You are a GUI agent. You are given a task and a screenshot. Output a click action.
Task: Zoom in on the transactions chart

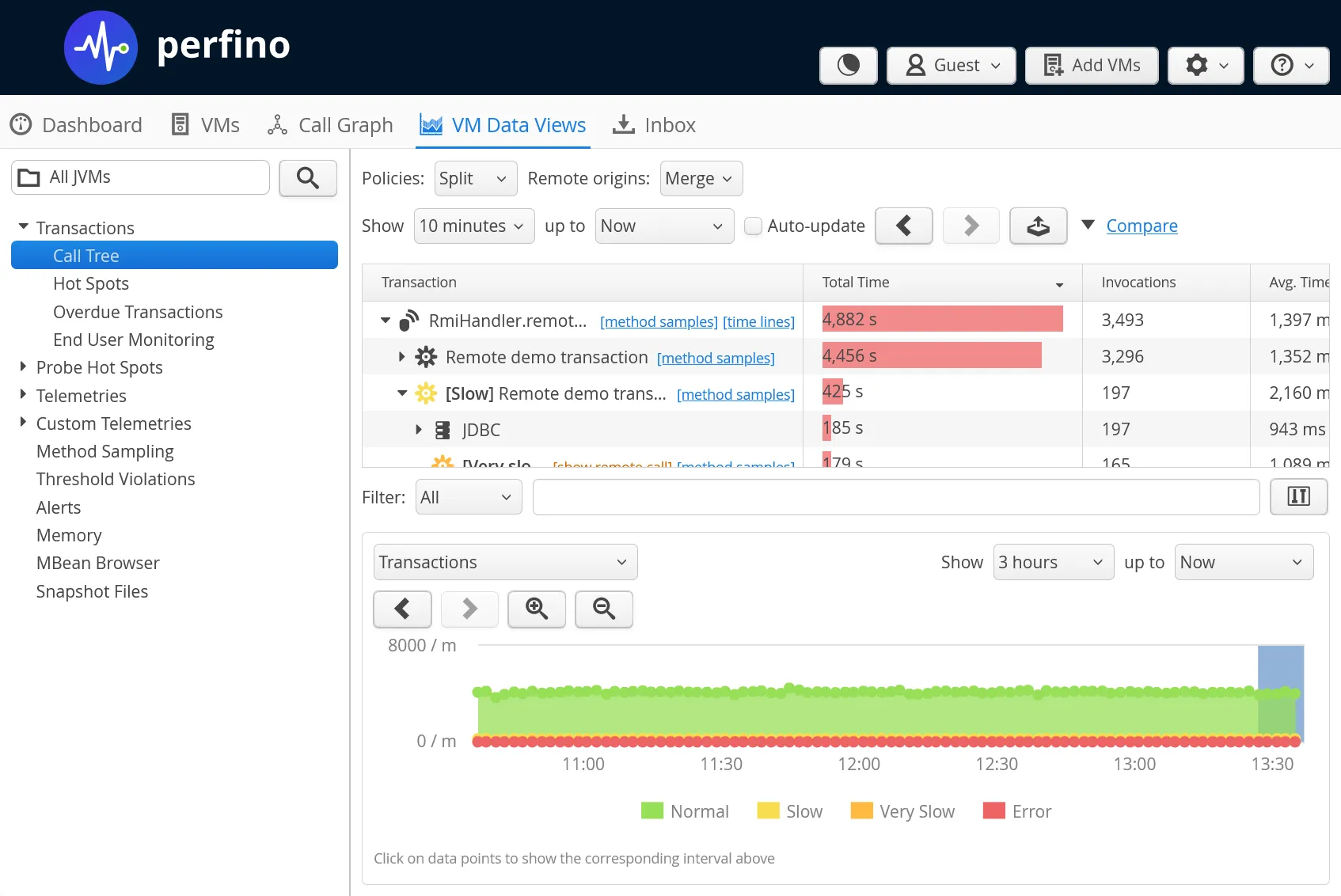[537, 609]
